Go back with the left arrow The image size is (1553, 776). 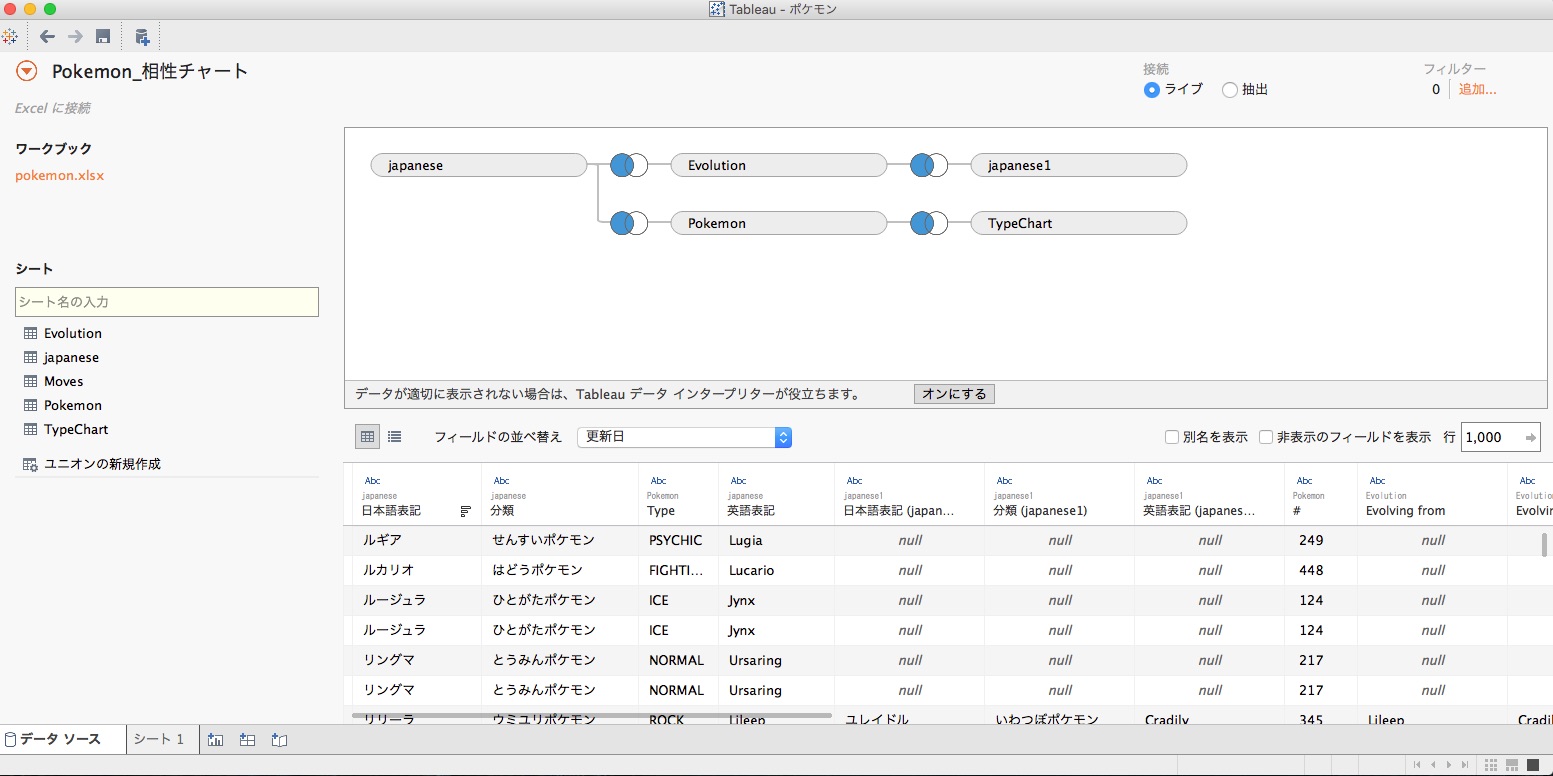[47, 37]
